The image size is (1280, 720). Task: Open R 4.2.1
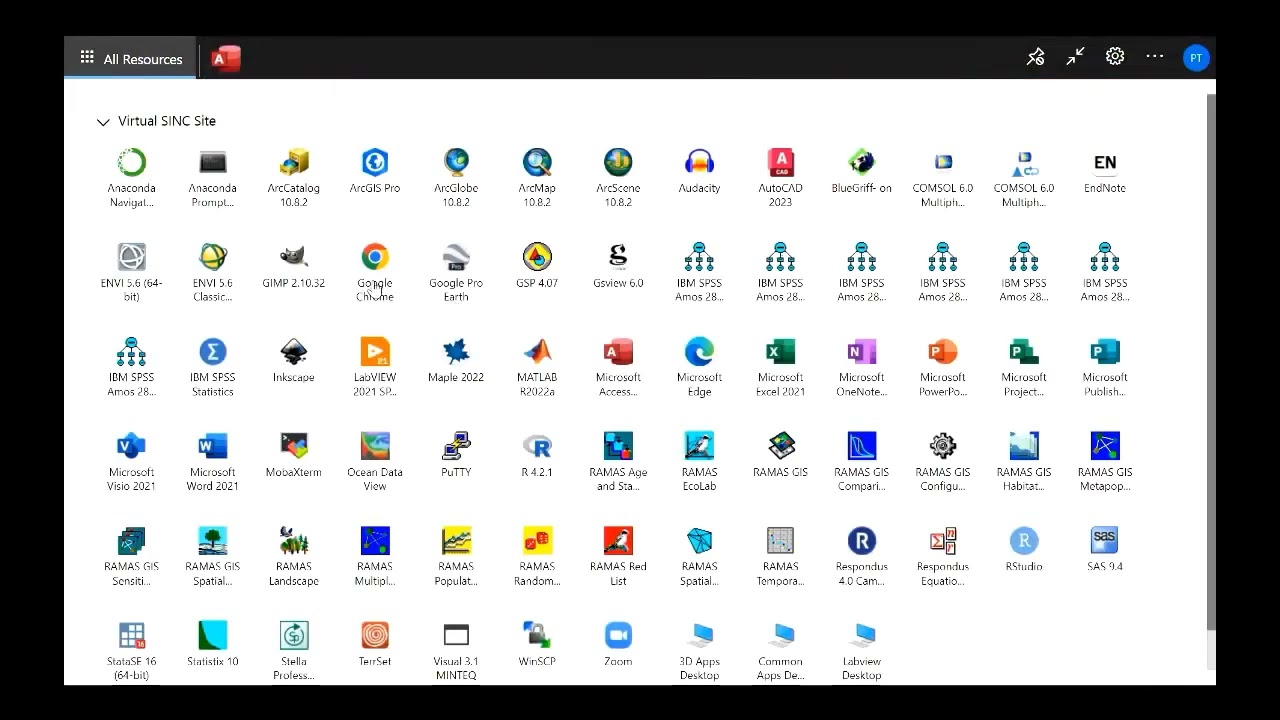pyautogui.click(x=537, y=456)
